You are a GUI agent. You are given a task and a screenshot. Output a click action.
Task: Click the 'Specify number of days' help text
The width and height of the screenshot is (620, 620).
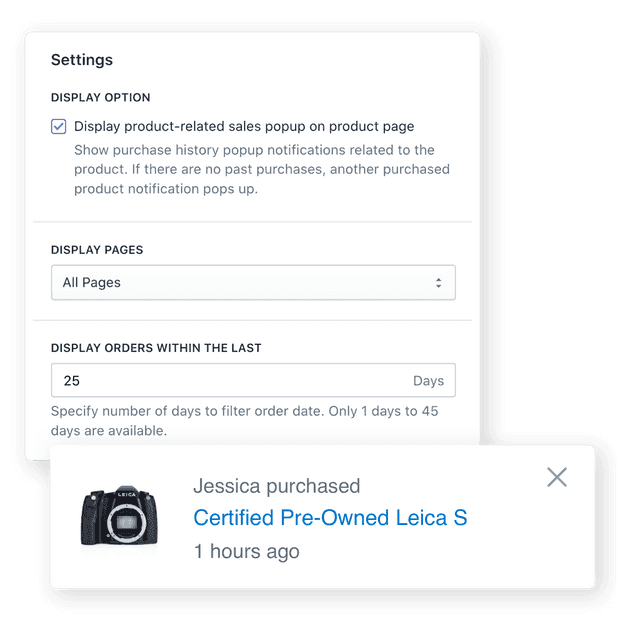244,421
